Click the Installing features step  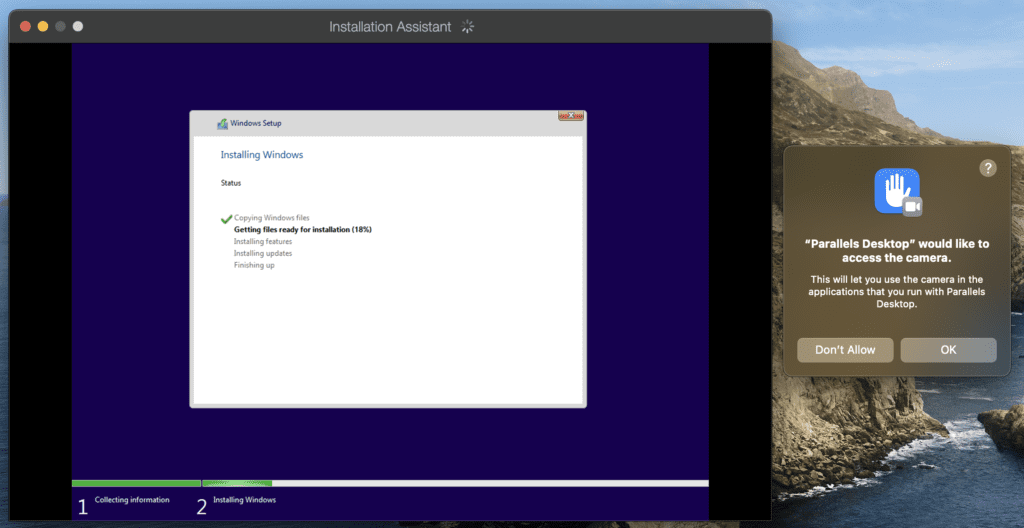263,241
